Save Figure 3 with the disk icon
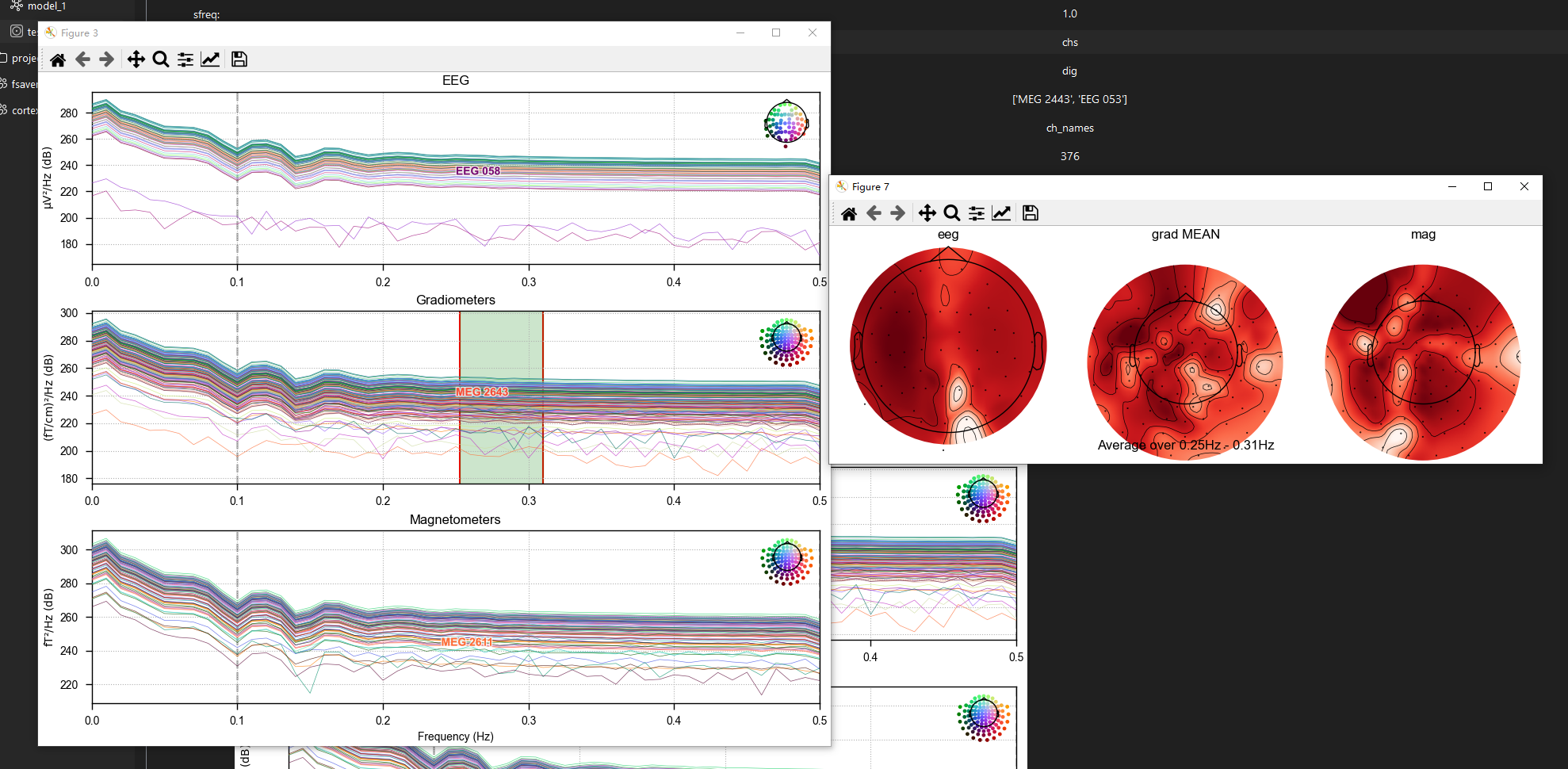1568x769 pixels. click(x=239, y=59)
